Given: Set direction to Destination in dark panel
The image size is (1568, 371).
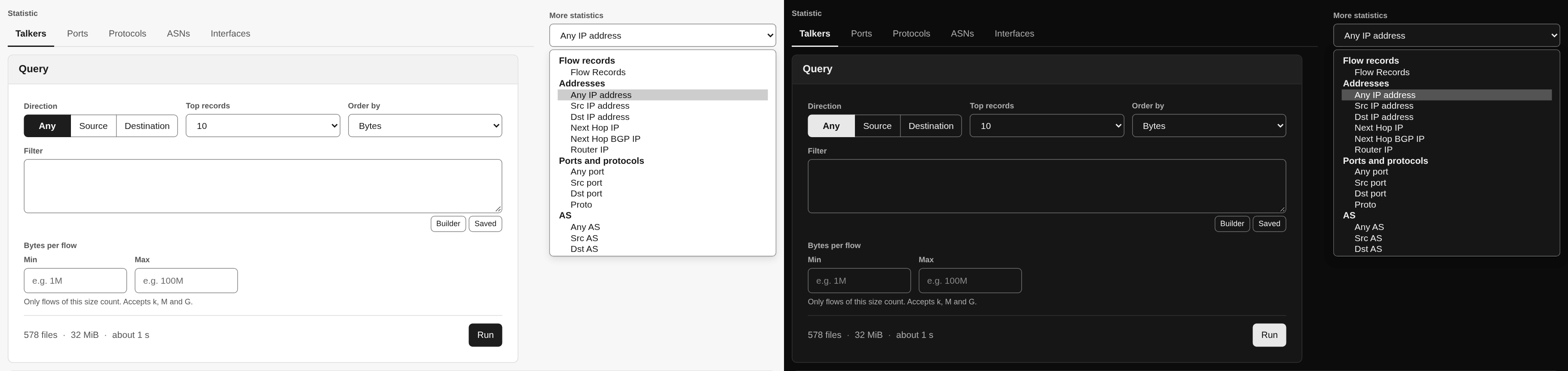Looking at the screenshot, I should [931, 126].
